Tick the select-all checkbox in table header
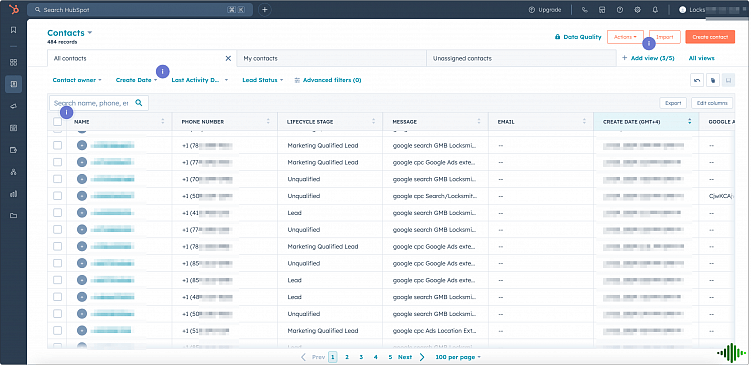Screen dimensions: 751x365 click(x=57, y=122)
